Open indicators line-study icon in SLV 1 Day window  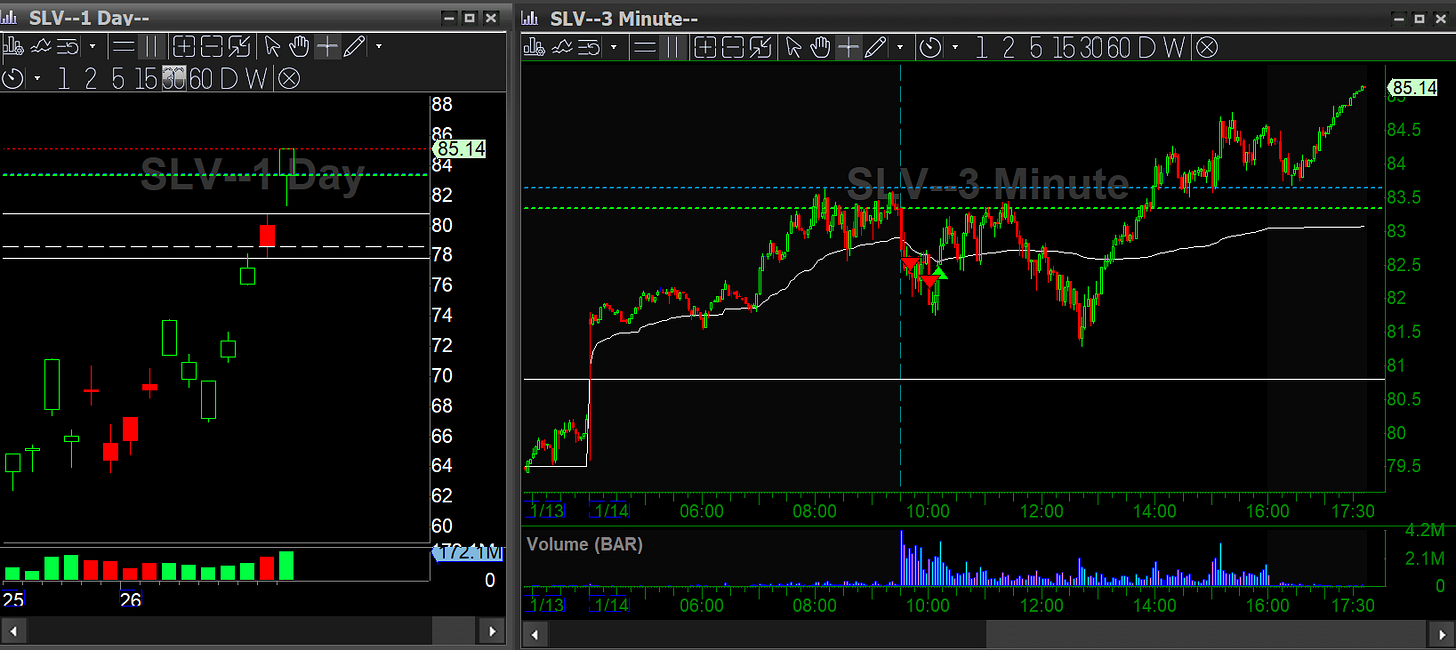(x=41, y=46)
